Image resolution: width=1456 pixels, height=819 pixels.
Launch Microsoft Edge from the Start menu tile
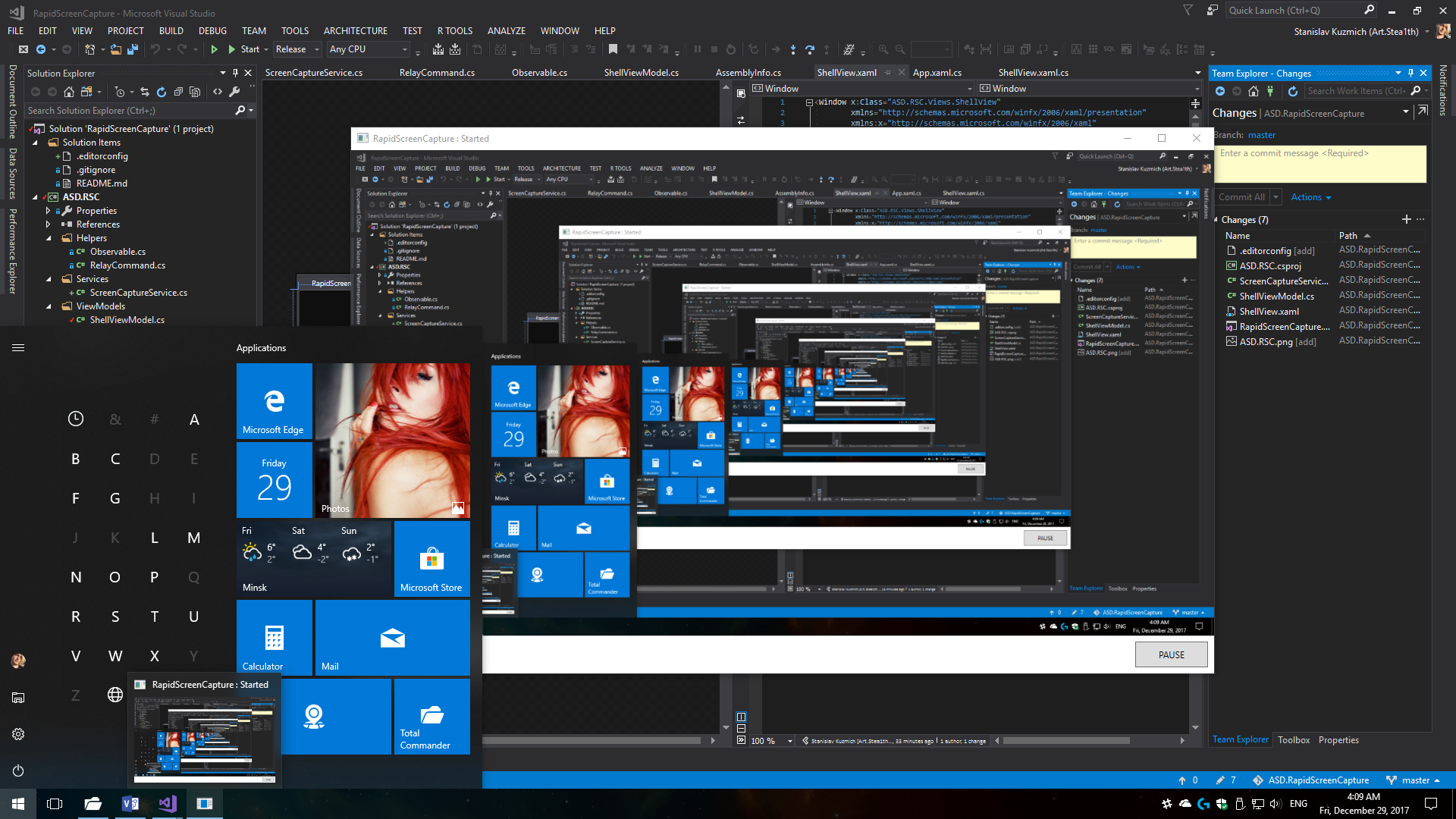point(274,400)
